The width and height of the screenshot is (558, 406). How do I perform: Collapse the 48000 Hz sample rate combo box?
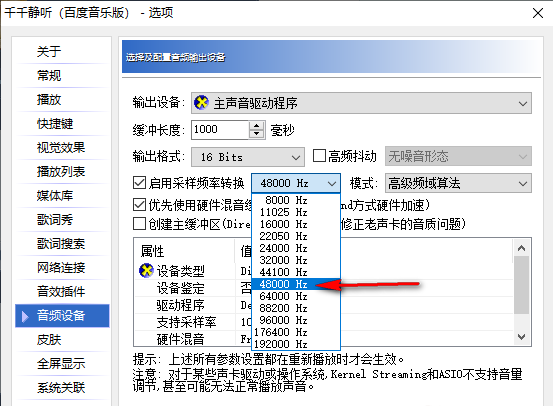point(296,183)
